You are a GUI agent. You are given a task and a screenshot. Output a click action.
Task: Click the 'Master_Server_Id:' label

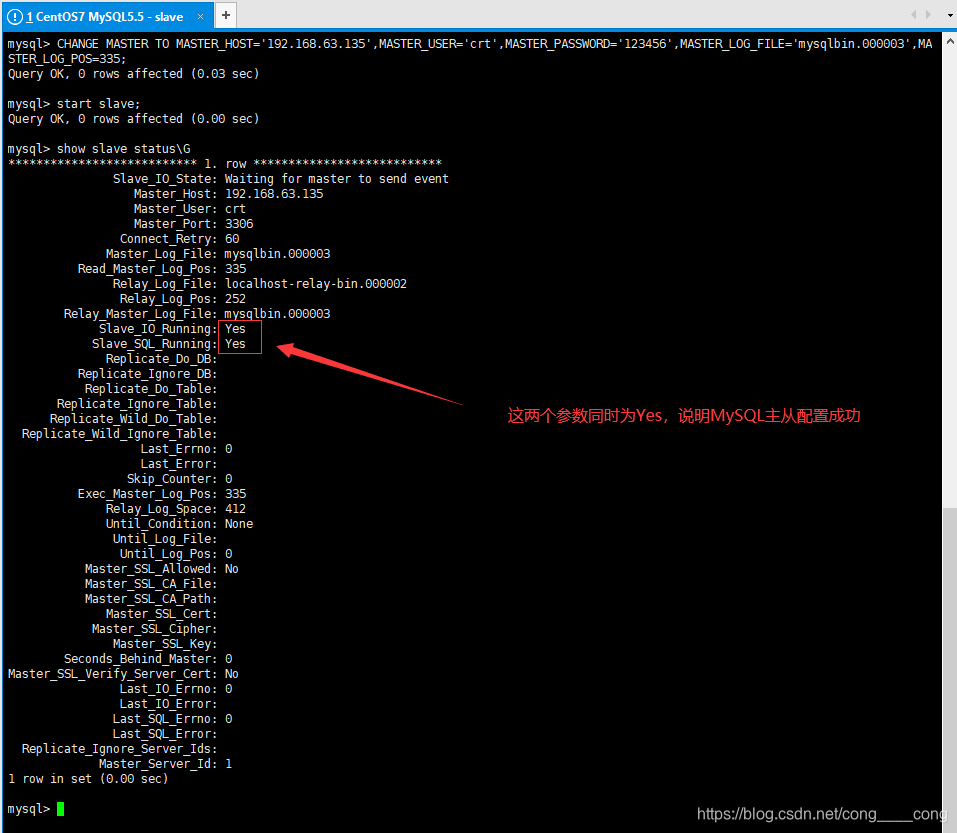(158, 764)
